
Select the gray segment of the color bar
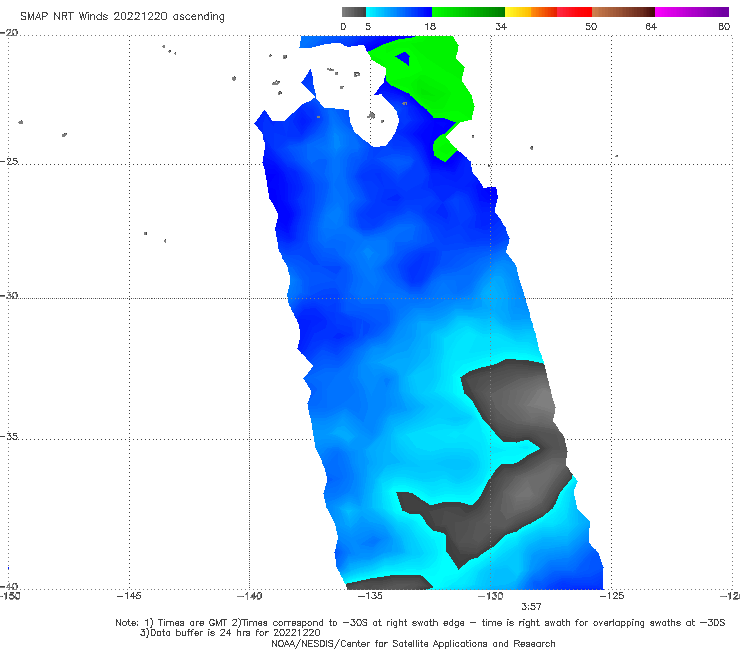pos(354,12)
